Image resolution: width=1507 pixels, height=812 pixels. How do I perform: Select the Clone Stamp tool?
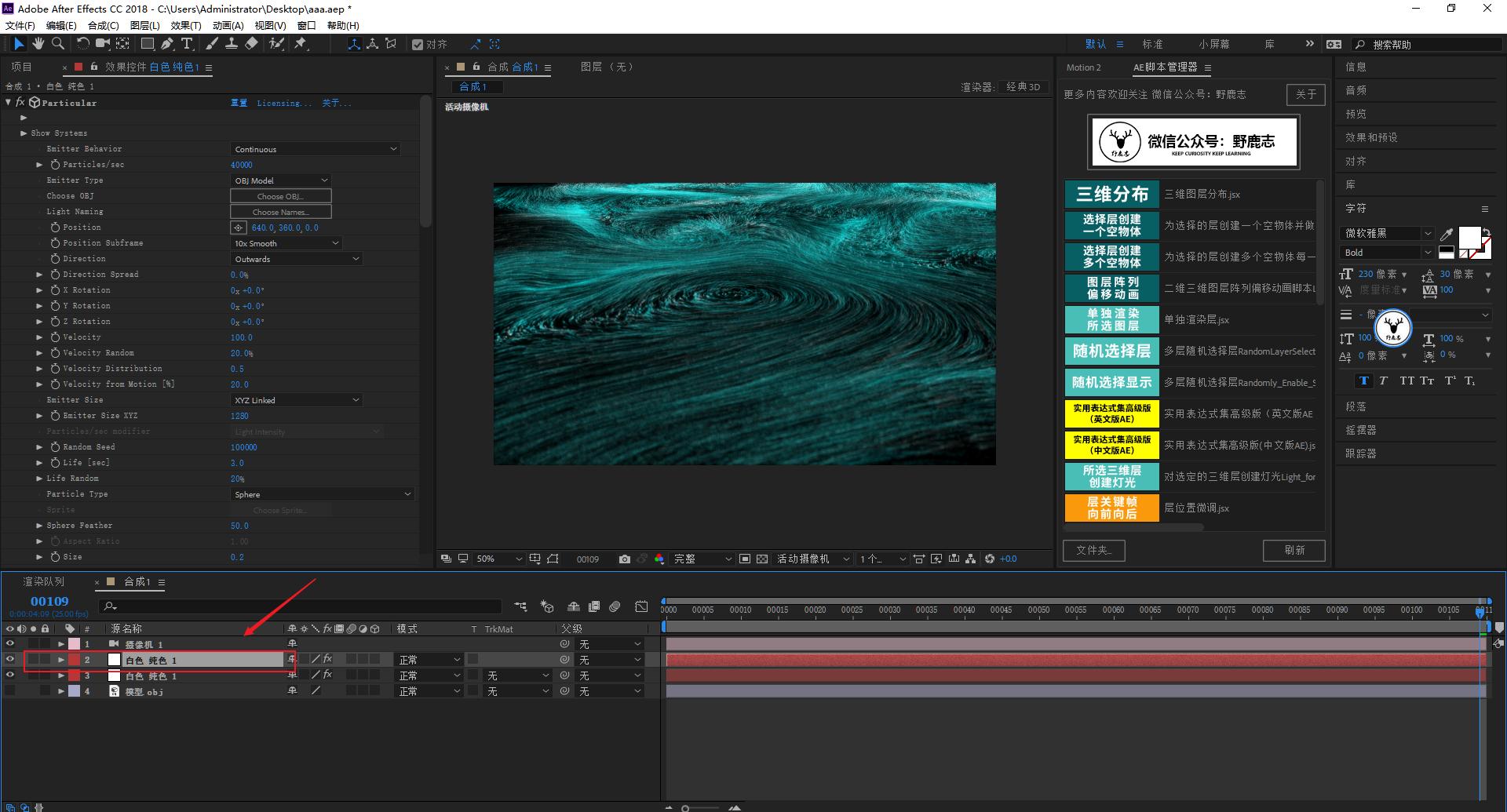click(x=232, y=44)
